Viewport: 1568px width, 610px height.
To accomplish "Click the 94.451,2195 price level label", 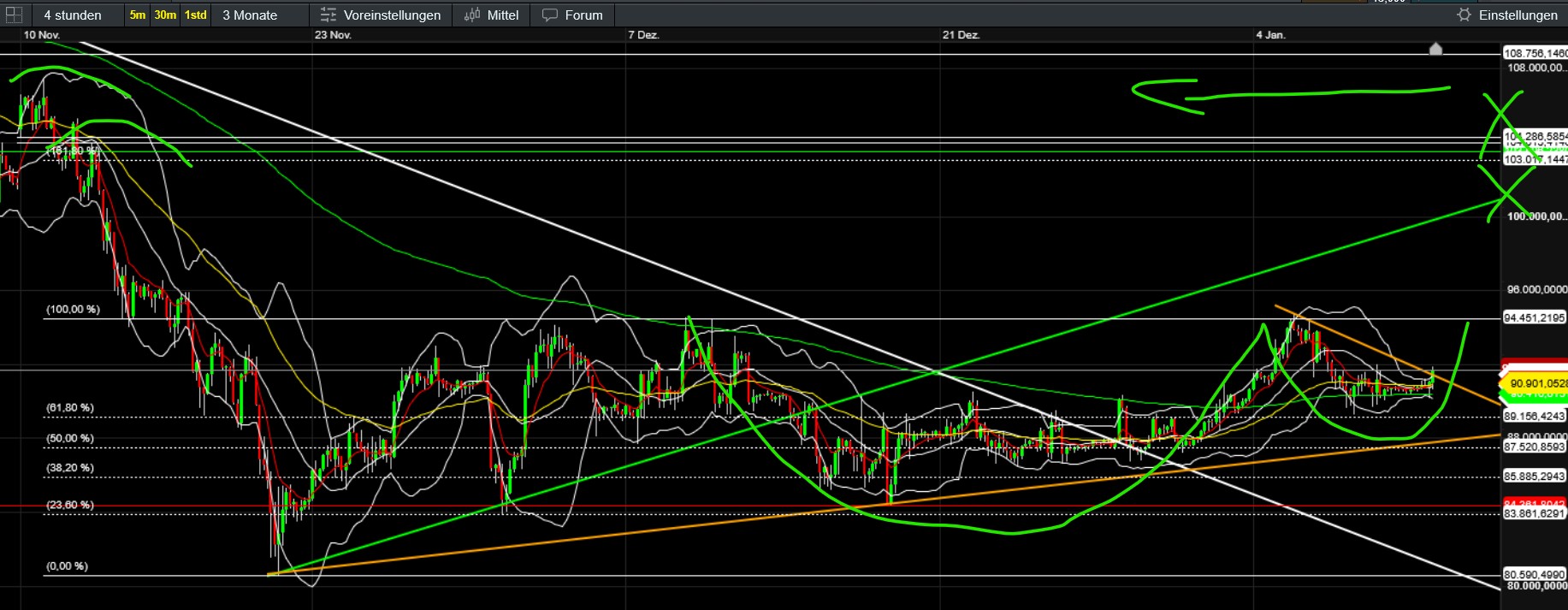I will [1535, 317].
